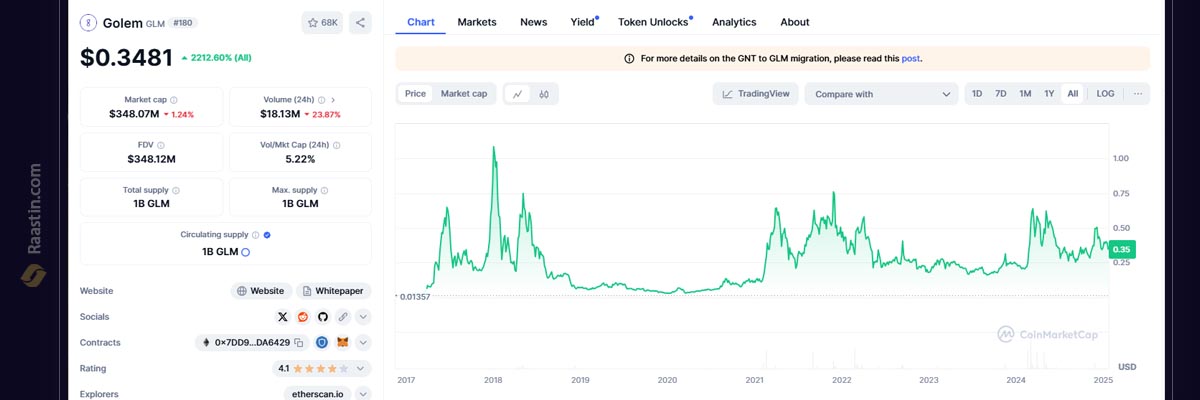Click the circulating supply progress circle icon
This screenshot has width=1200, height=400.
(x=245, y=252)
